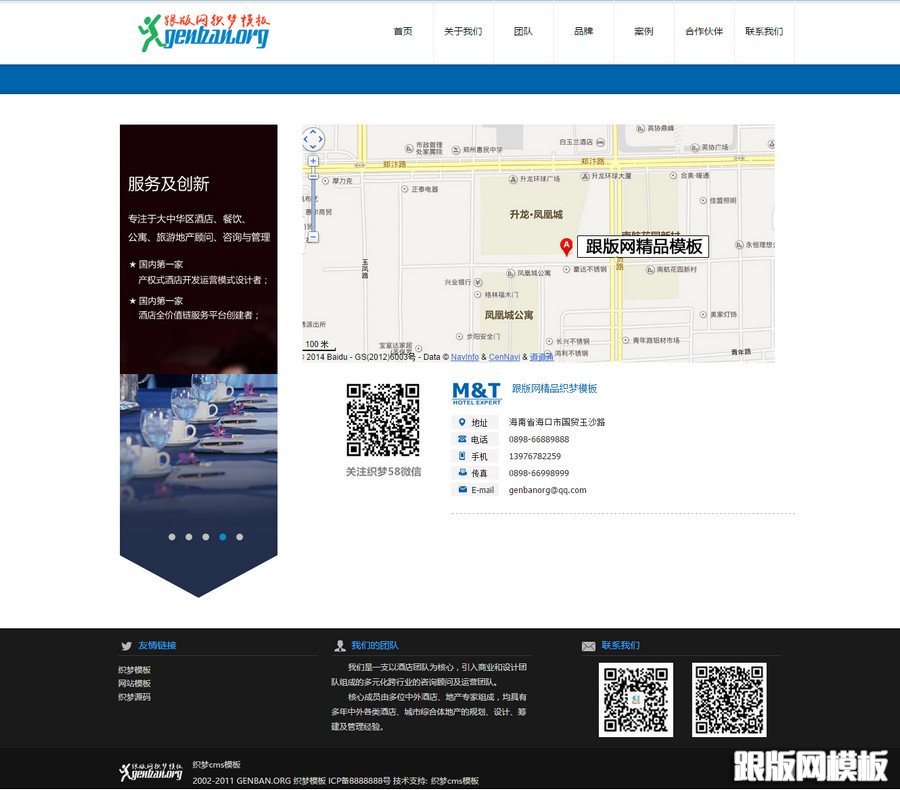Image resolution: width=900 pixels, height=790 pixels.
Task: Click the red marker A on the map
Action: (x=565, y=243)
